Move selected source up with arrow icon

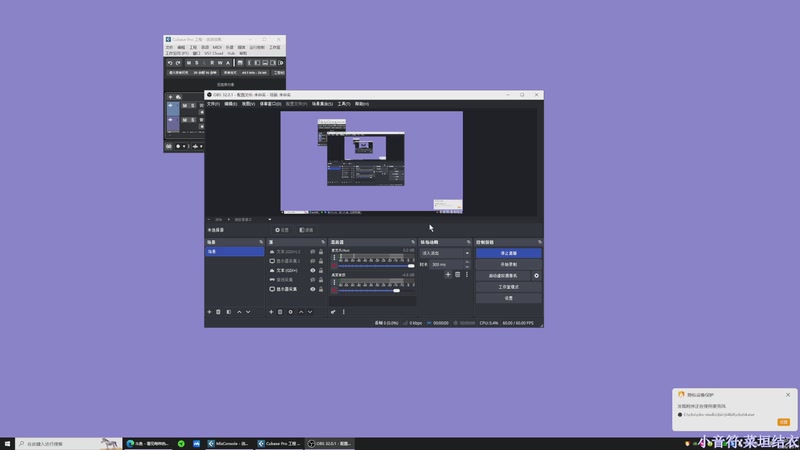pyautogui.click(x=301, y=312)
